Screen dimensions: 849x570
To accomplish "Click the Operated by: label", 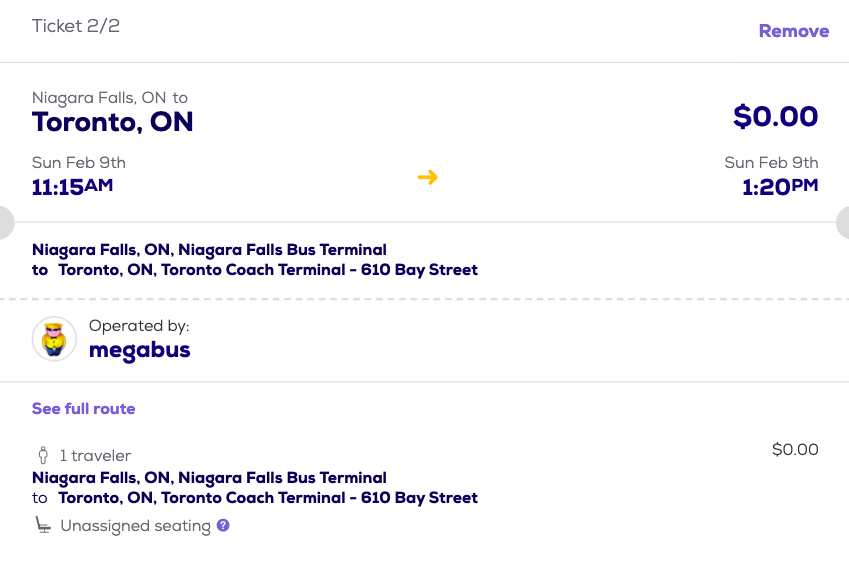I will coord(139,326).
